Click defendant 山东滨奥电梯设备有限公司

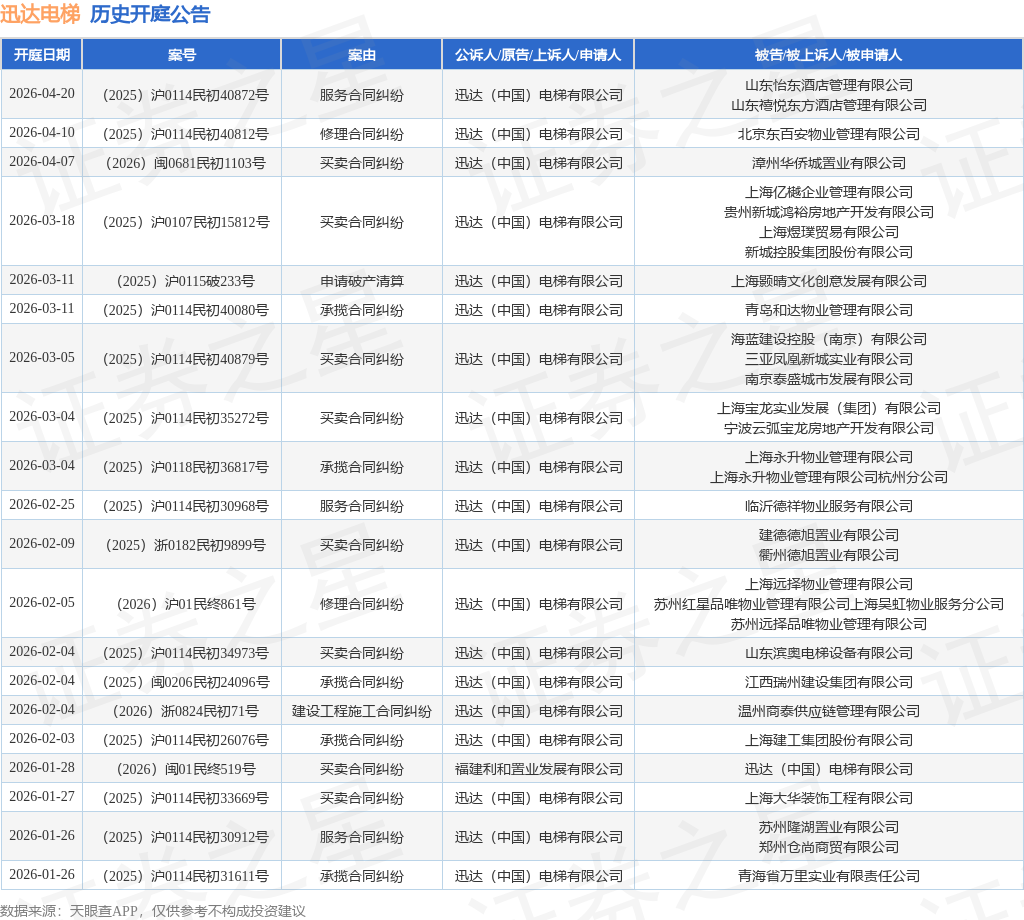click(x=829, y=653)
